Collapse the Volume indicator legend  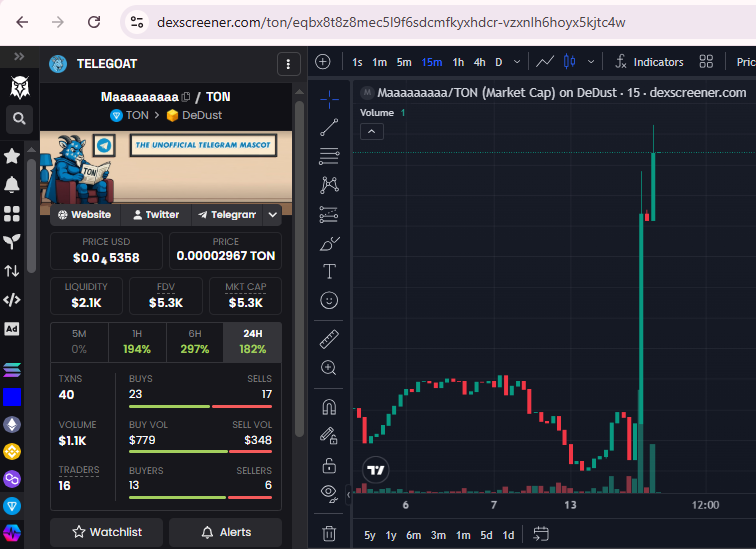(x=372, y=132)
